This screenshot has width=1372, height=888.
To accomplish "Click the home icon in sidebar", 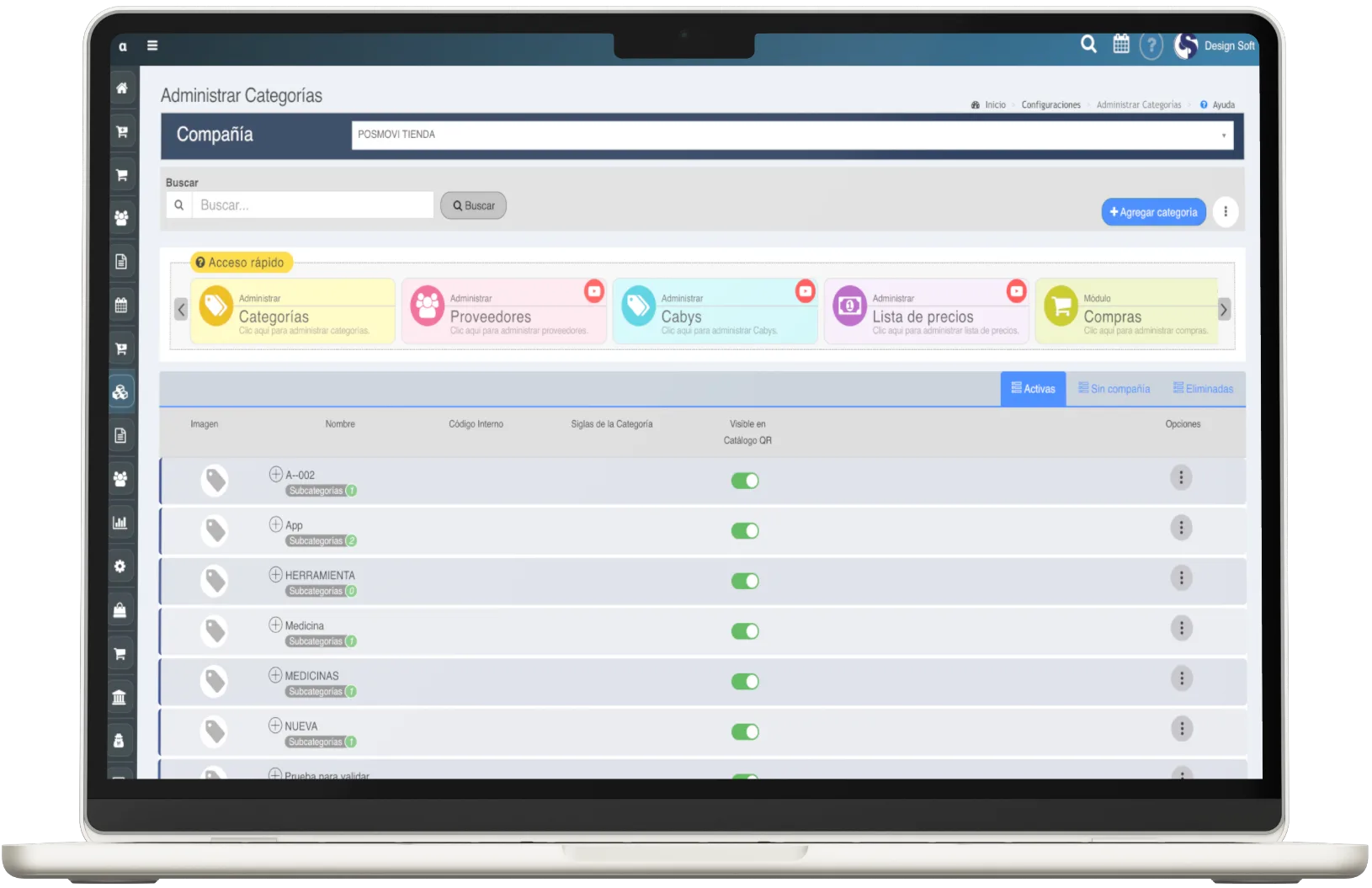I will pos(122,88).
